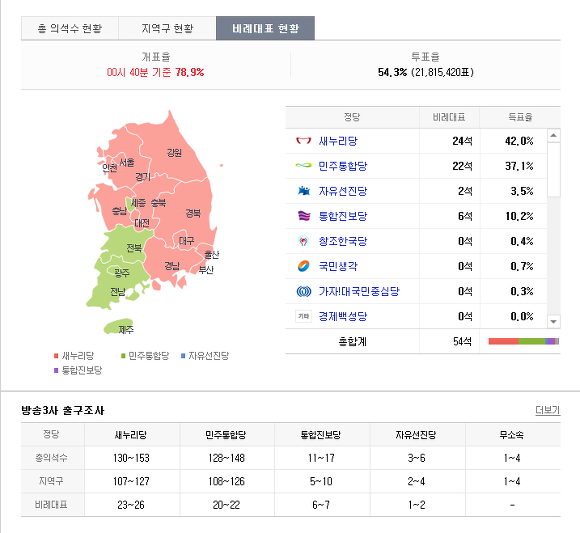Click the green 민주통합당 legend swatch
Image resolution: width=580 pixels, height=533 pixels.
point(123,356)
